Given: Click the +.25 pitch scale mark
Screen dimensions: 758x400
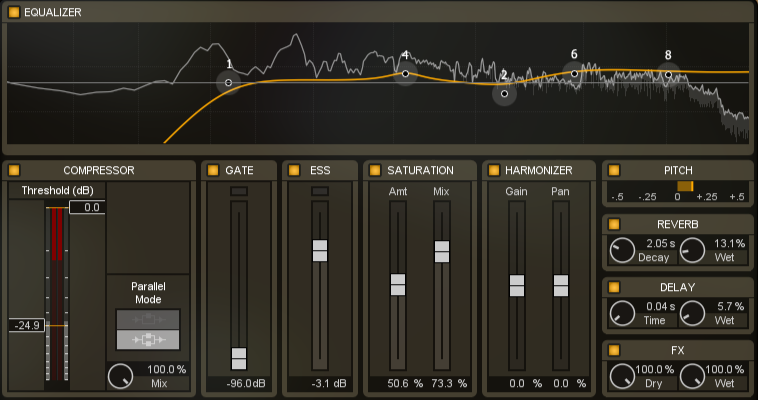Looking at the screenshot, I should point(707,197).
